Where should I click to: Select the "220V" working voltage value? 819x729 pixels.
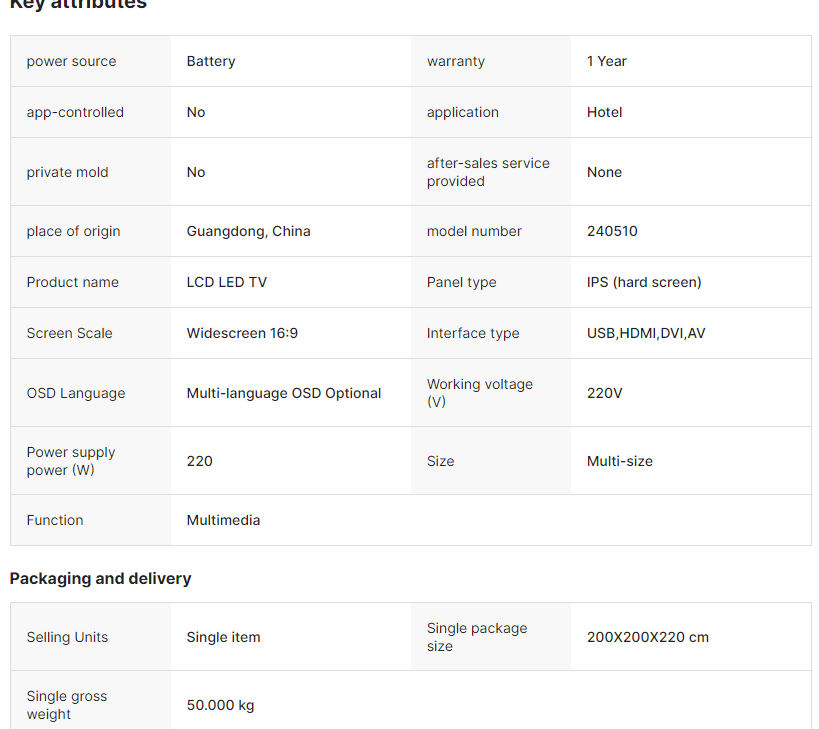pos(604,393)
